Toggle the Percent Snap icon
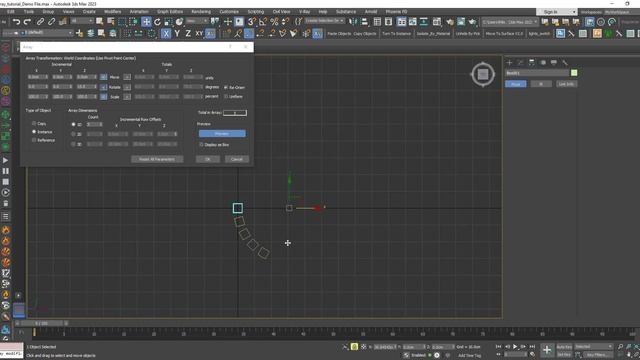This screenshot has width=640, height=360. (x=274, y=22)
